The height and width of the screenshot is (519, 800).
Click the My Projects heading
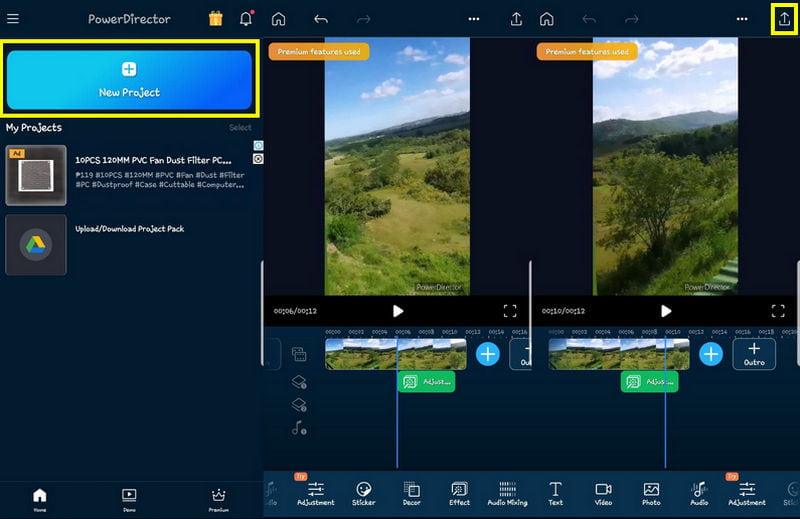pos(34,128)
